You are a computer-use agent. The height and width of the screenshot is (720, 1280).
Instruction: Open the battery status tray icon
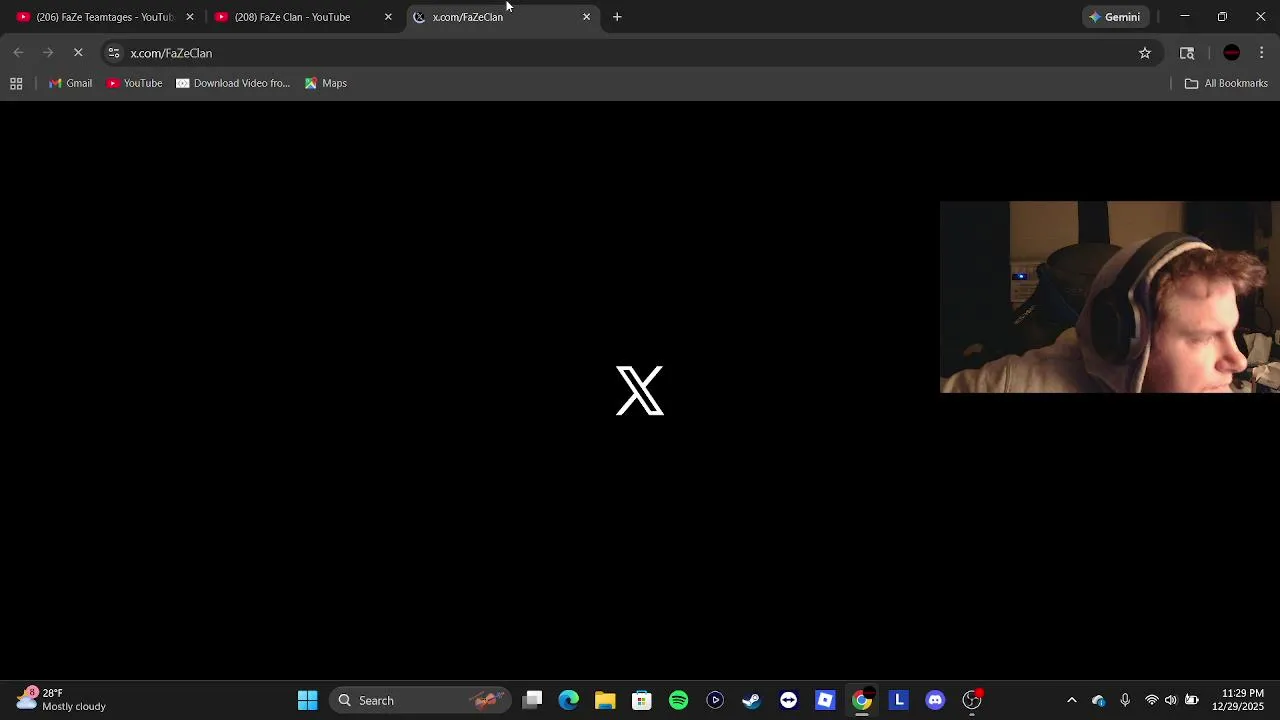point(1191,700)
